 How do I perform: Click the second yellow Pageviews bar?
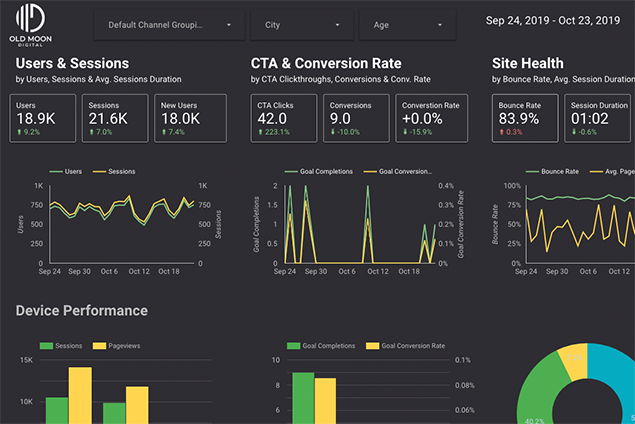(x=137, y=405)
